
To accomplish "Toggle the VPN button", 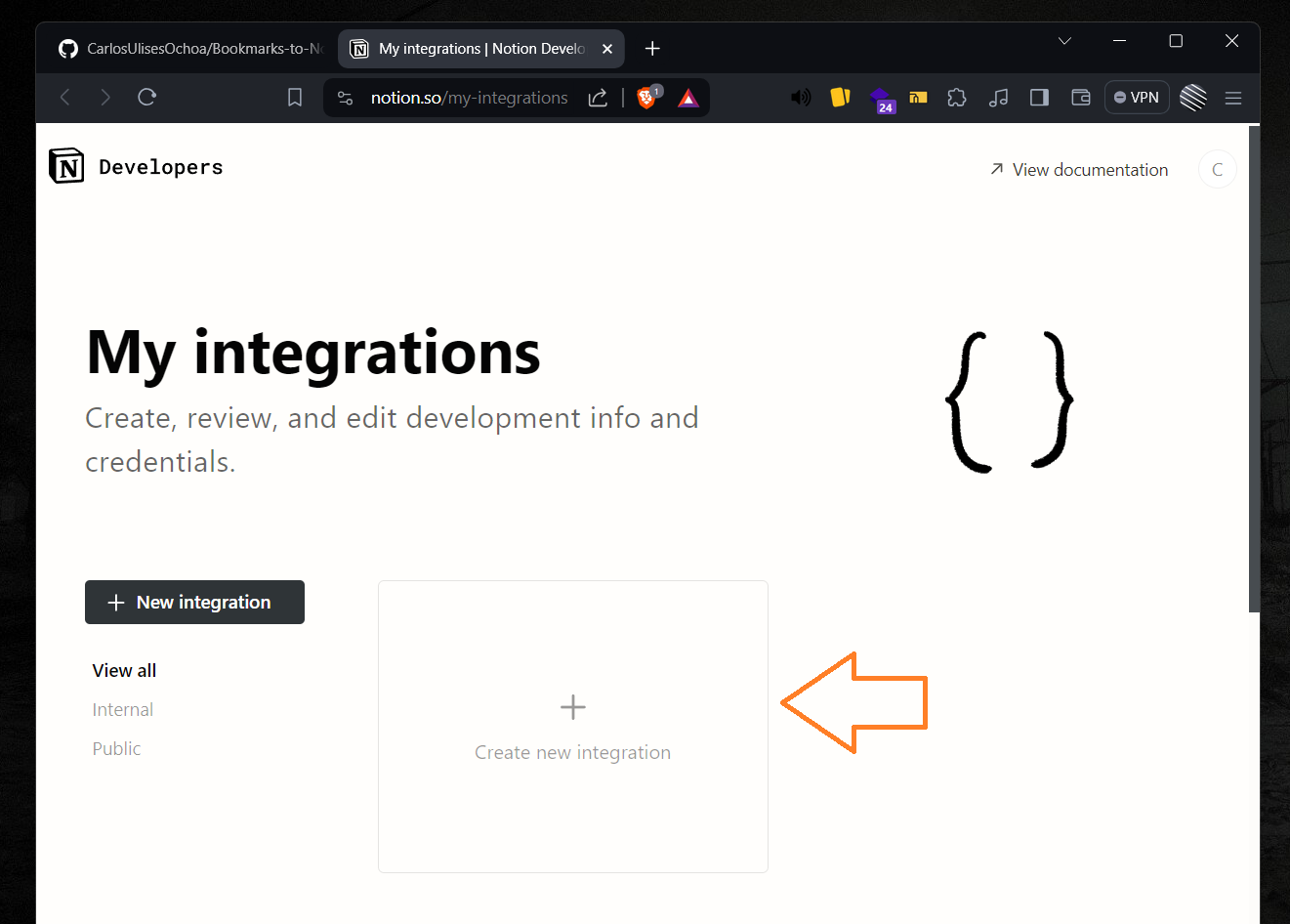I will click(1137, 98).
